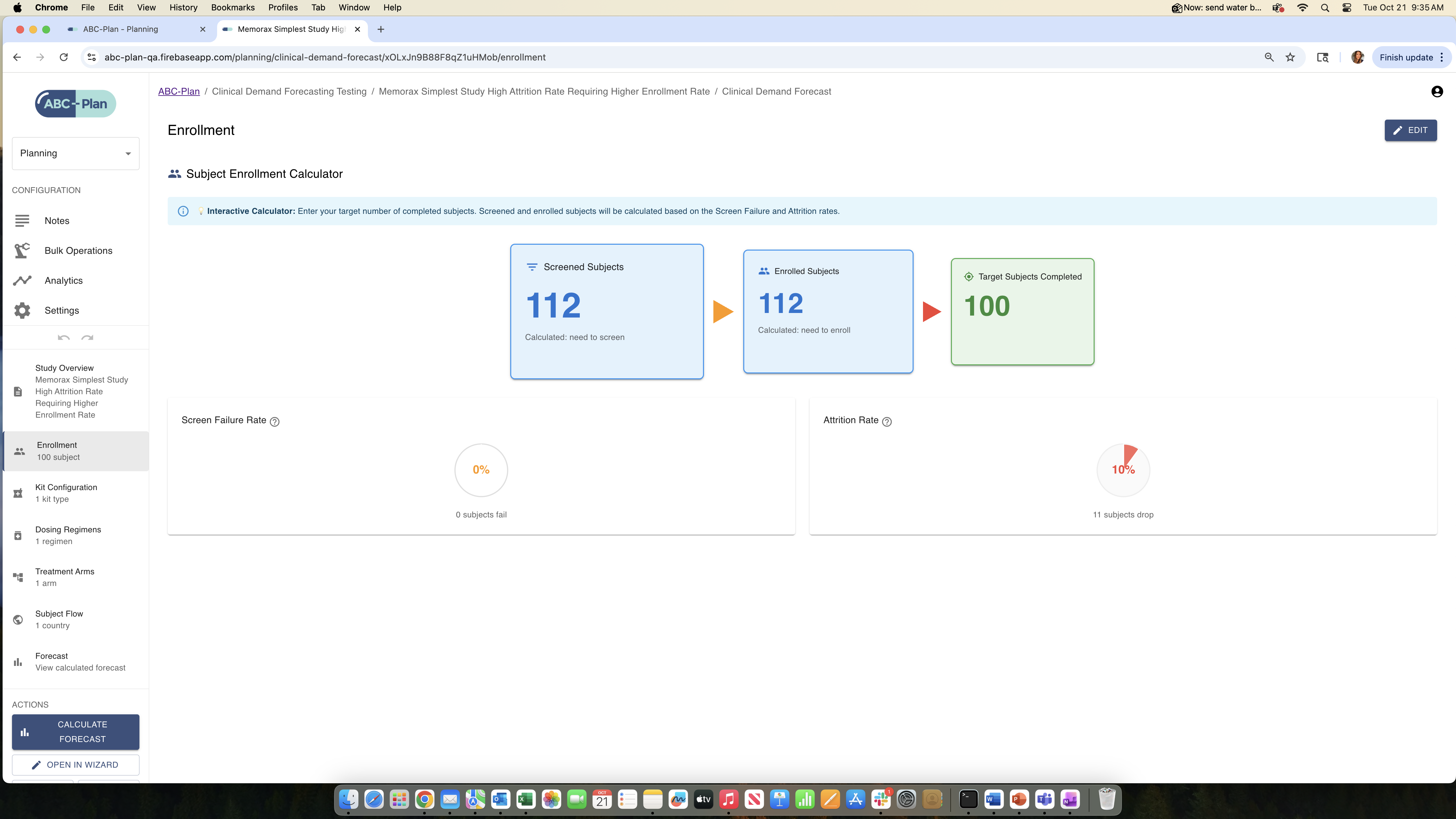Open Bulk Operations from sidebar
Viewport: 1456px width, 819px height.
click(78, 250)
